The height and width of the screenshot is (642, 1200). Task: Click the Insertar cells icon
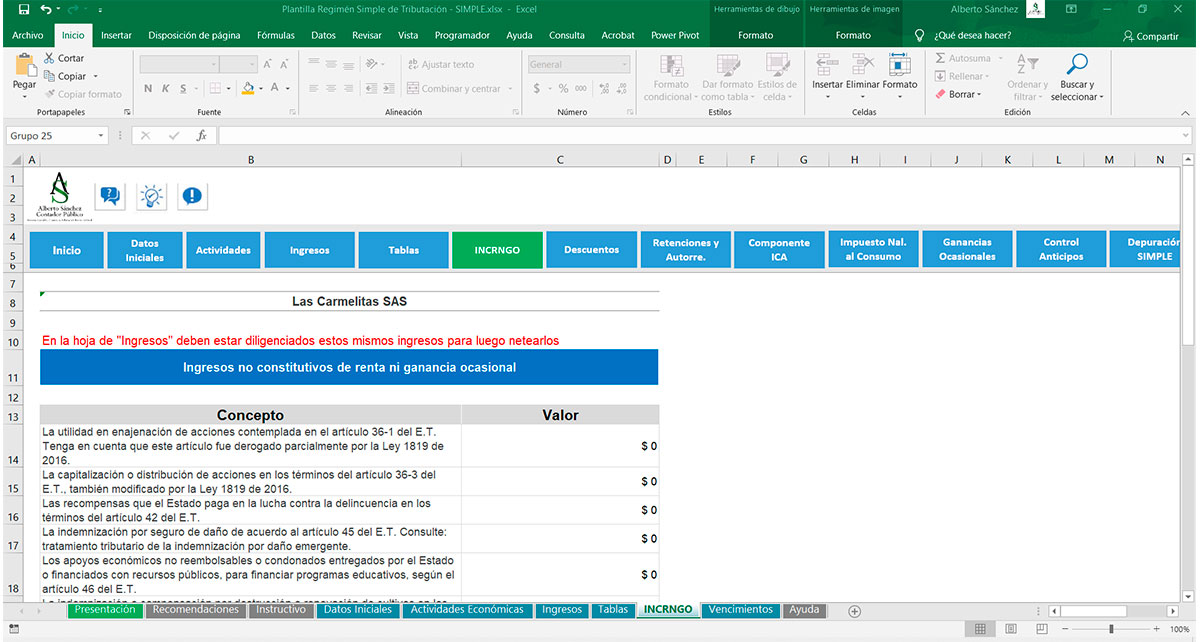point(827,64)
